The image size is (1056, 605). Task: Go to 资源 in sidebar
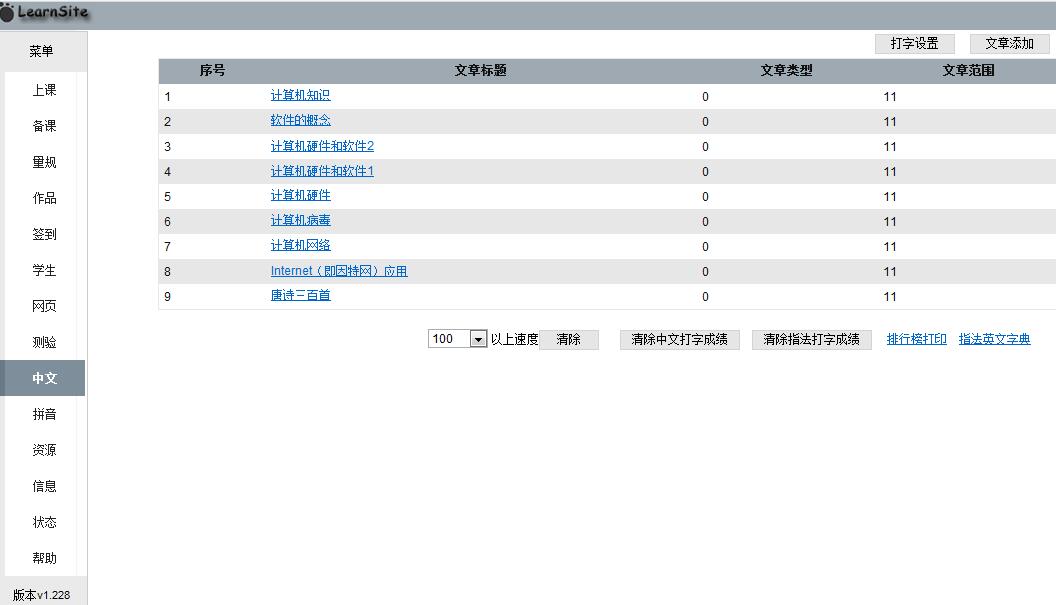point(44,450)
